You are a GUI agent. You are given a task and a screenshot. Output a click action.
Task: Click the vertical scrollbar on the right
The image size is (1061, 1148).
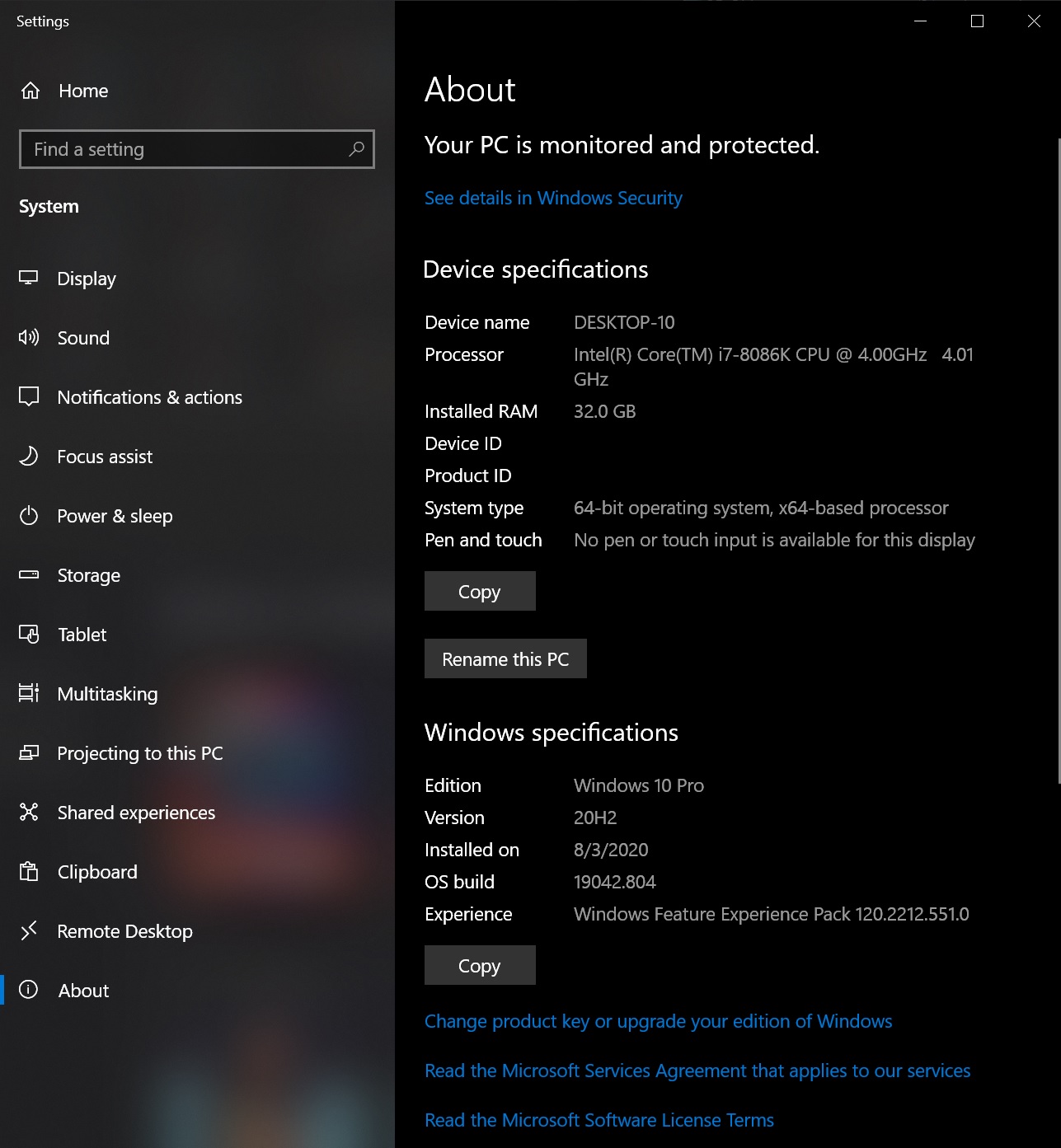pos(1059,462)
